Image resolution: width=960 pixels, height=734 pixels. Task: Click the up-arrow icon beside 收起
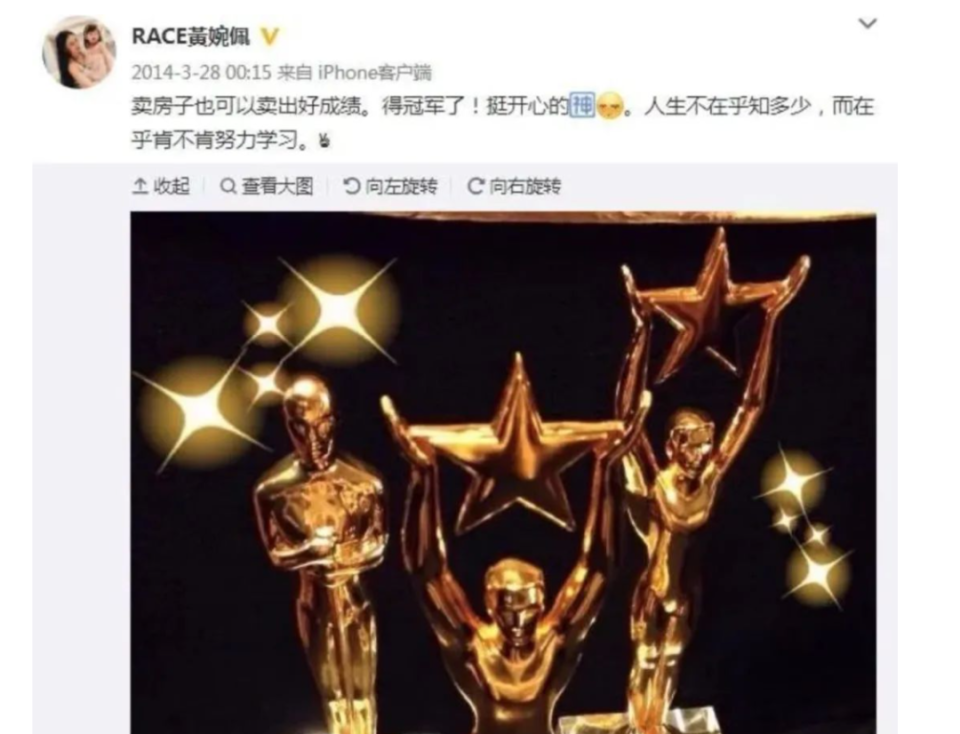point(140,186)
